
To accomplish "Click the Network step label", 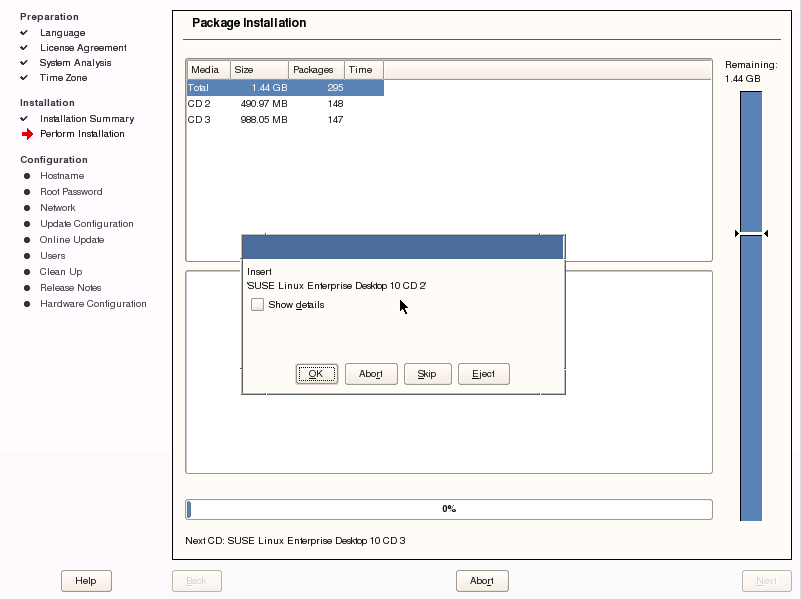I will 58,208.
